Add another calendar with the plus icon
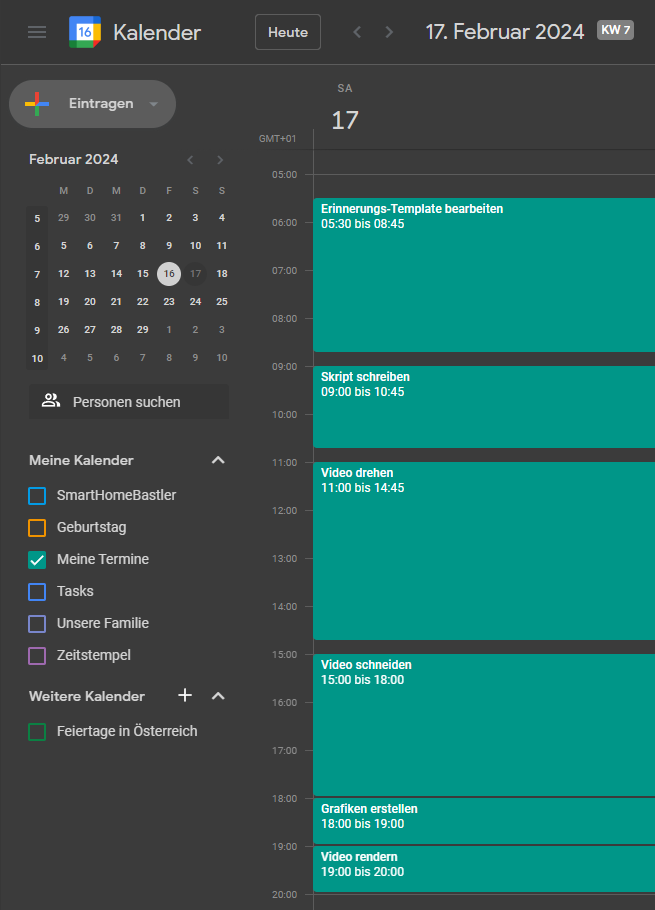This screenshot has height=910, width=655. point(185,695)
